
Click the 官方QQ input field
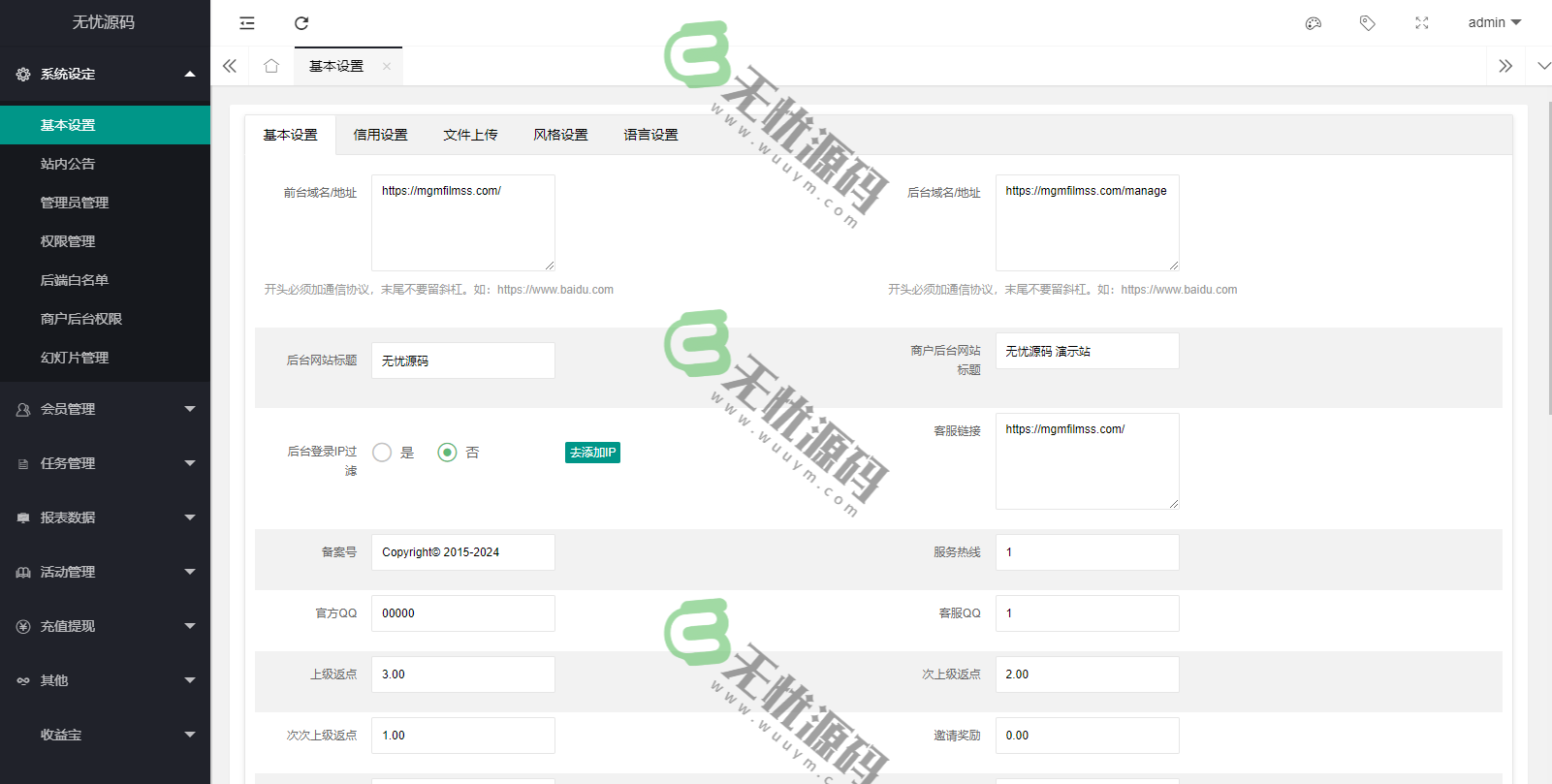[463, 613]
